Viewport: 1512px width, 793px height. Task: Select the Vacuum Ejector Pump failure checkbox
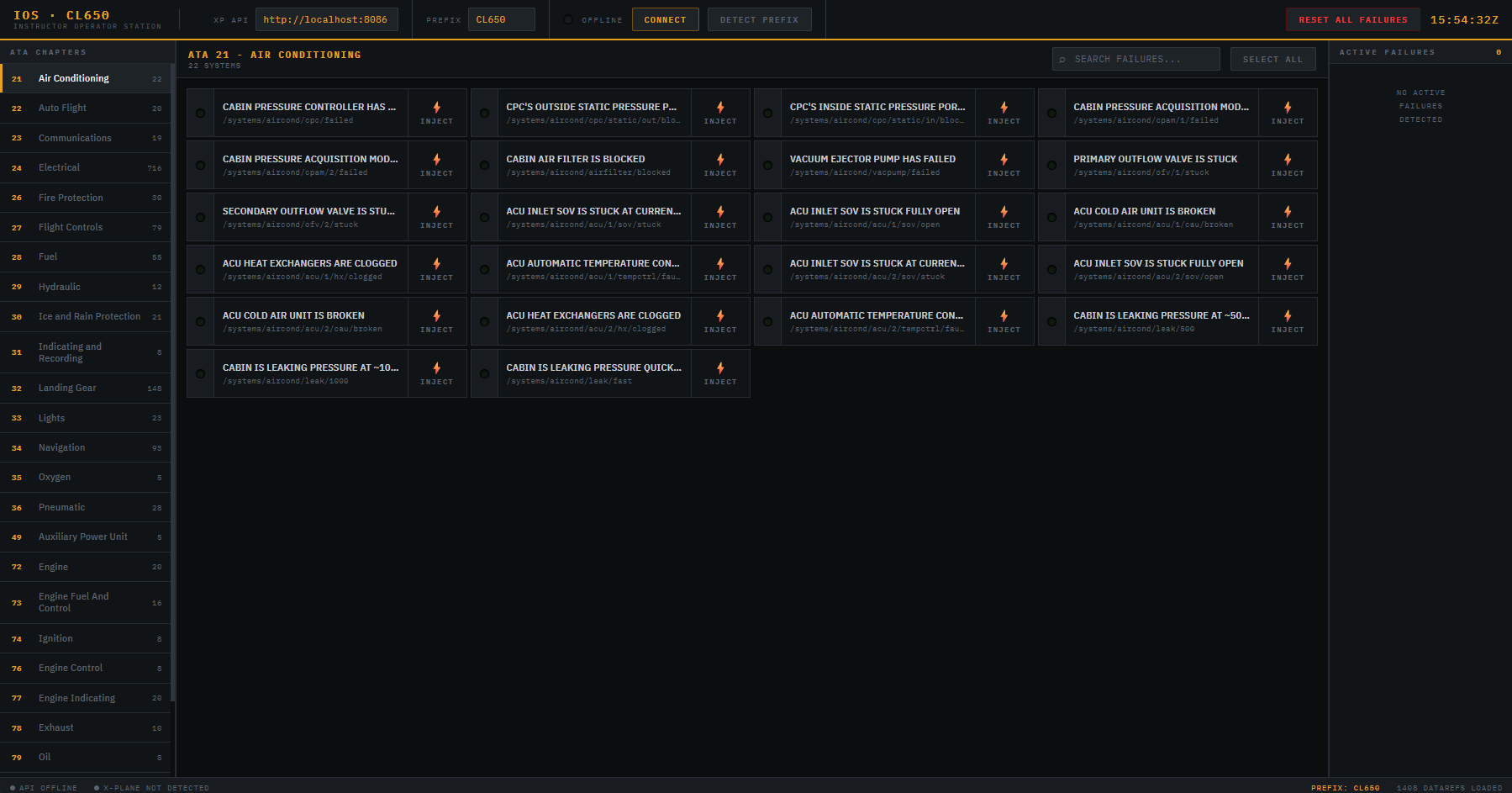click(x=767, y=166)
